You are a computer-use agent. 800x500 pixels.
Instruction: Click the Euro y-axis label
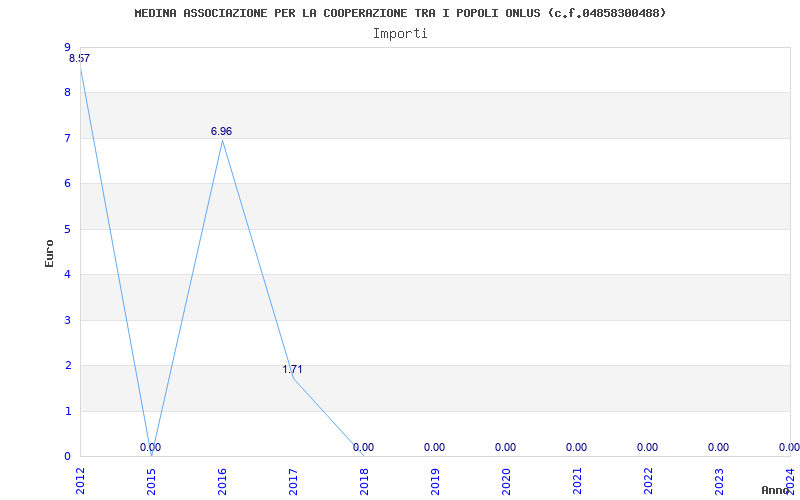[49, 253]
